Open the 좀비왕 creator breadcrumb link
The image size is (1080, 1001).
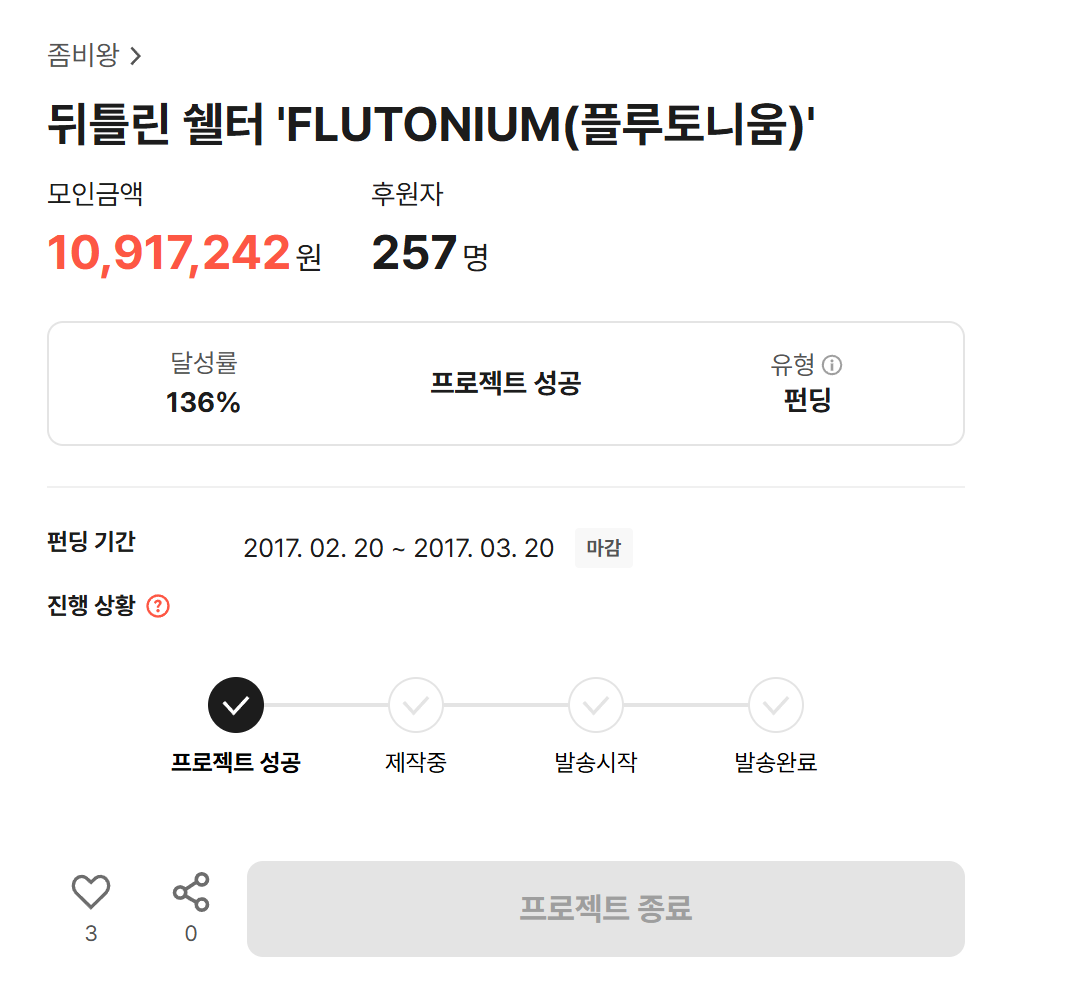click(83, 55)
